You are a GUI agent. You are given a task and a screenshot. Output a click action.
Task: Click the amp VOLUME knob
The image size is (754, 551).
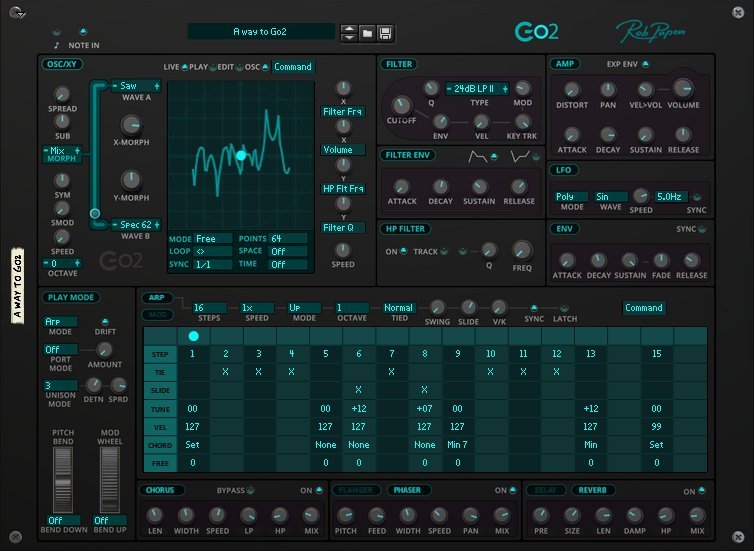point(683,88)
